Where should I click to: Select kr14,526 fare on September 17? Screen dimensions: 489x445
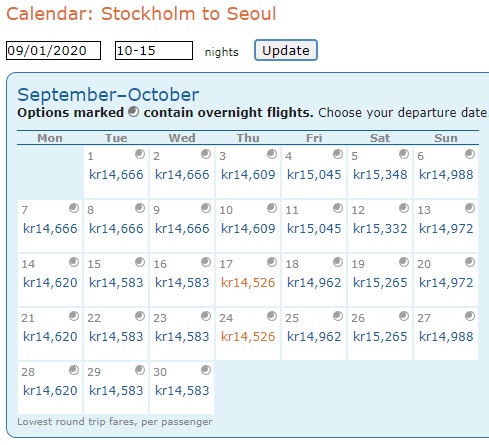248,283
